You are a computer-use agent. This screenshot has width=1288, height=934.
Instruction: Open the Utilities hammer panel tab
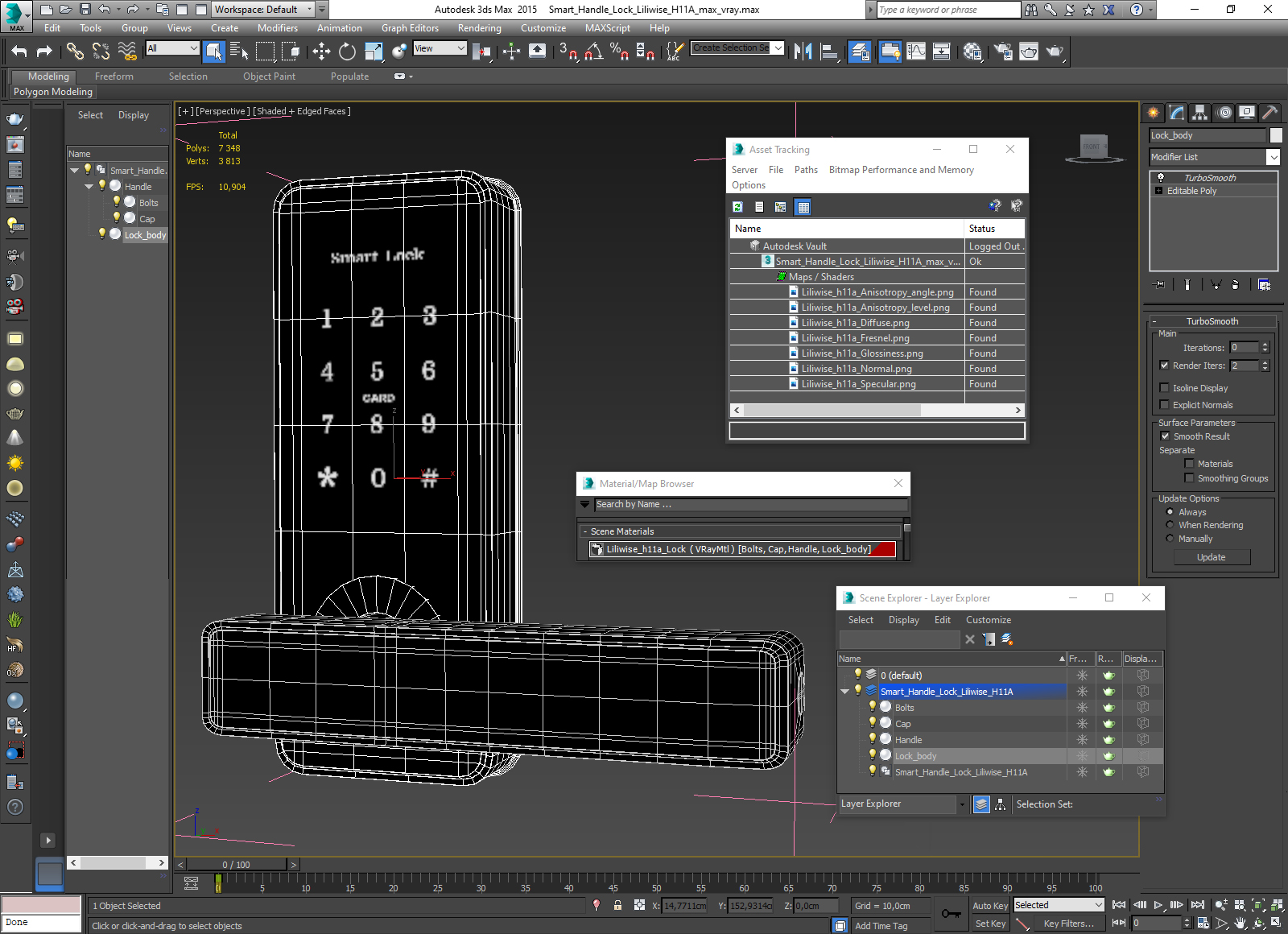tap(1270, 113)
